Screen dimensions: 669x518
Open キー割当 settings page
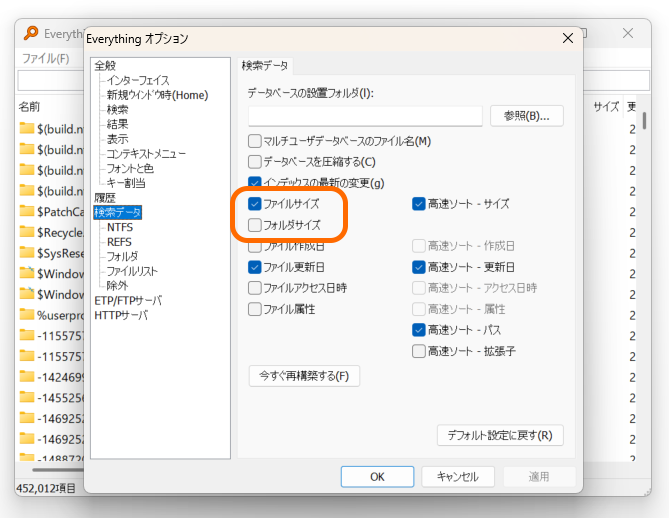(126, 183)
